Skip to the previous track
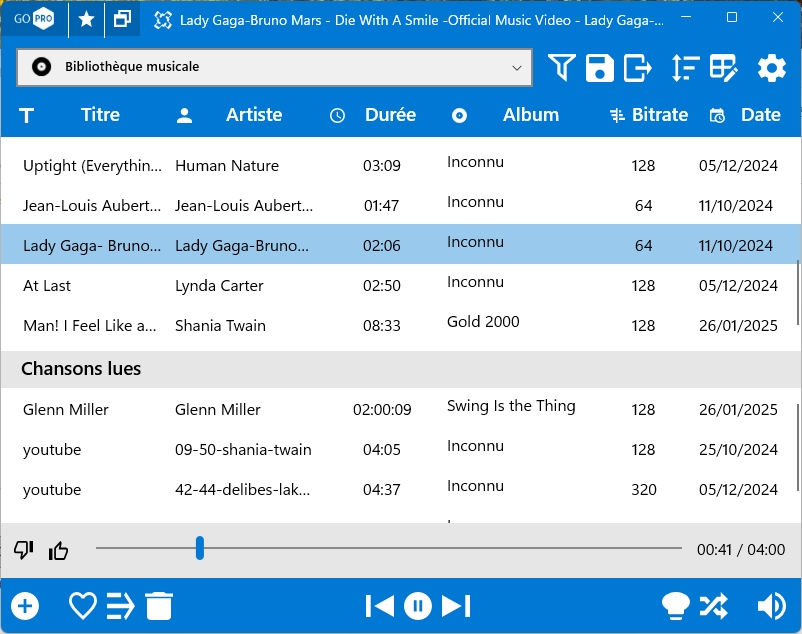802x634 pixels. pyautogui.click(x=380, y=606)
